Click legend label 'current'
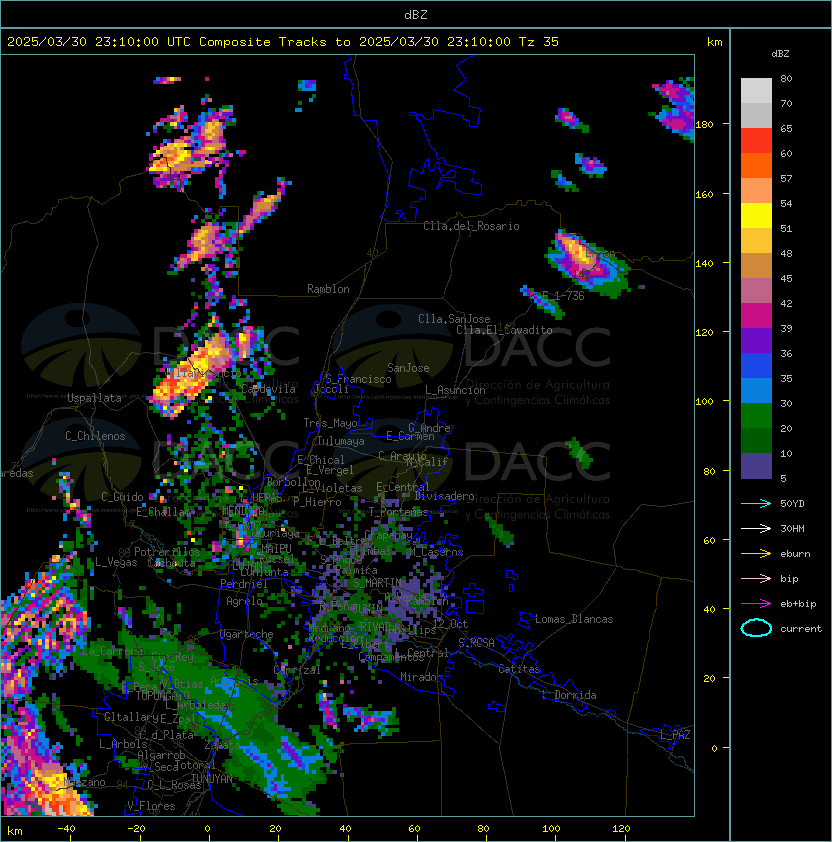Image resolution: width=832 pixels, height=842 pixels. point(801,629)
